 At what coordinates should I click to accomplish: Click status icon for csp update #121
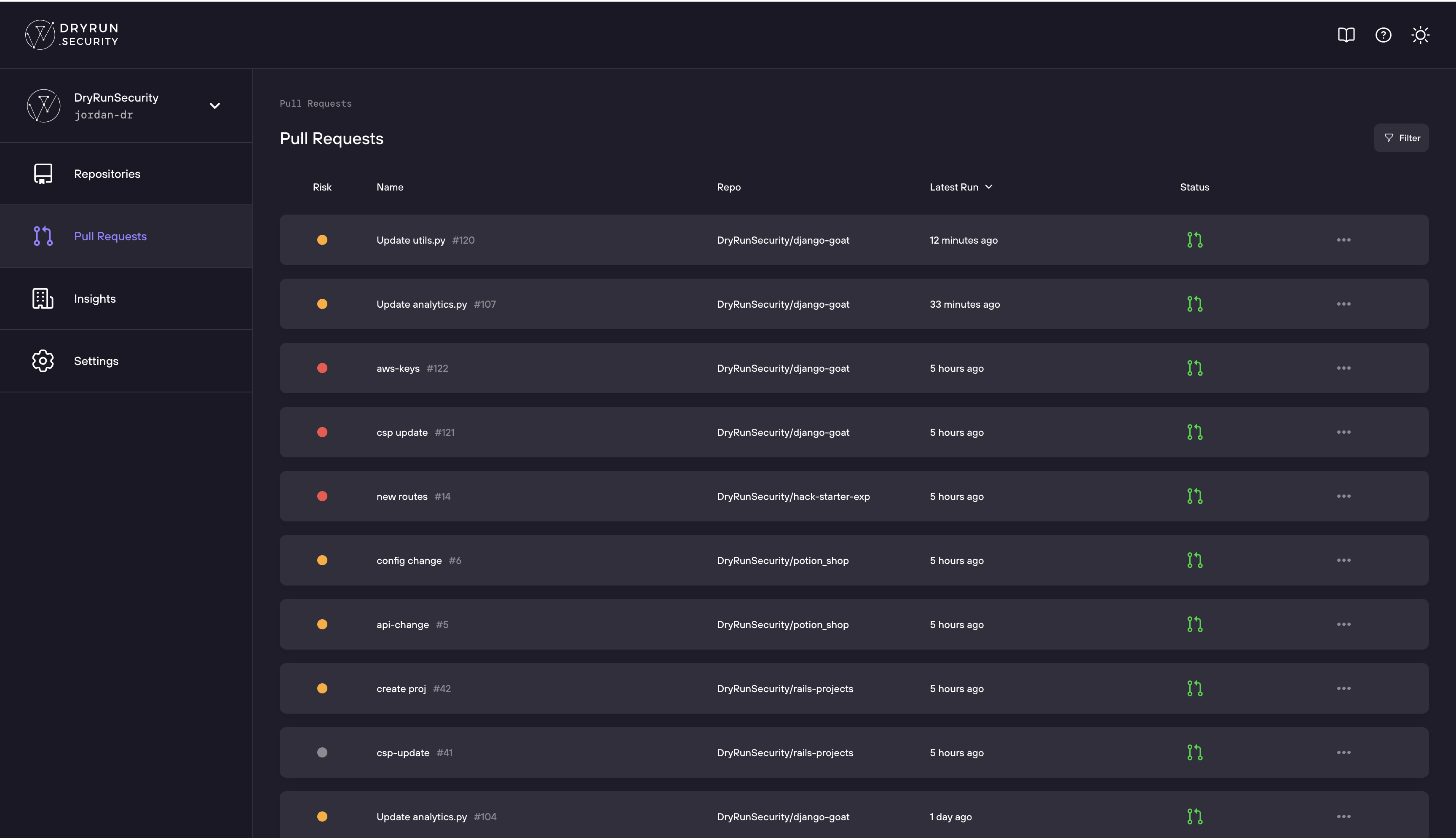click(x=1195, y=432)
